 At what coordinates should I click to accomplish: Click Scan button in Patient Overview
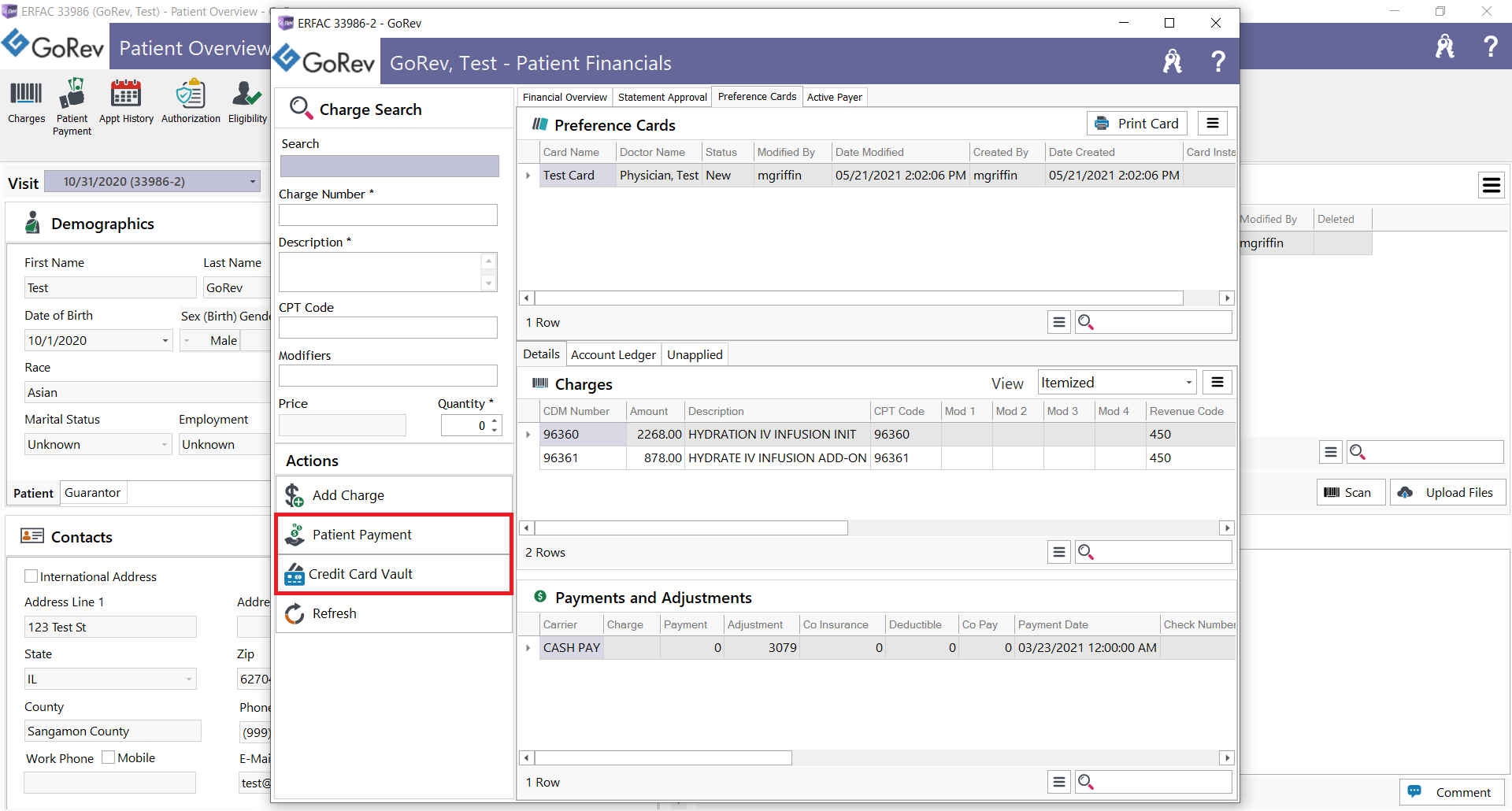[x=1351, y=493]
